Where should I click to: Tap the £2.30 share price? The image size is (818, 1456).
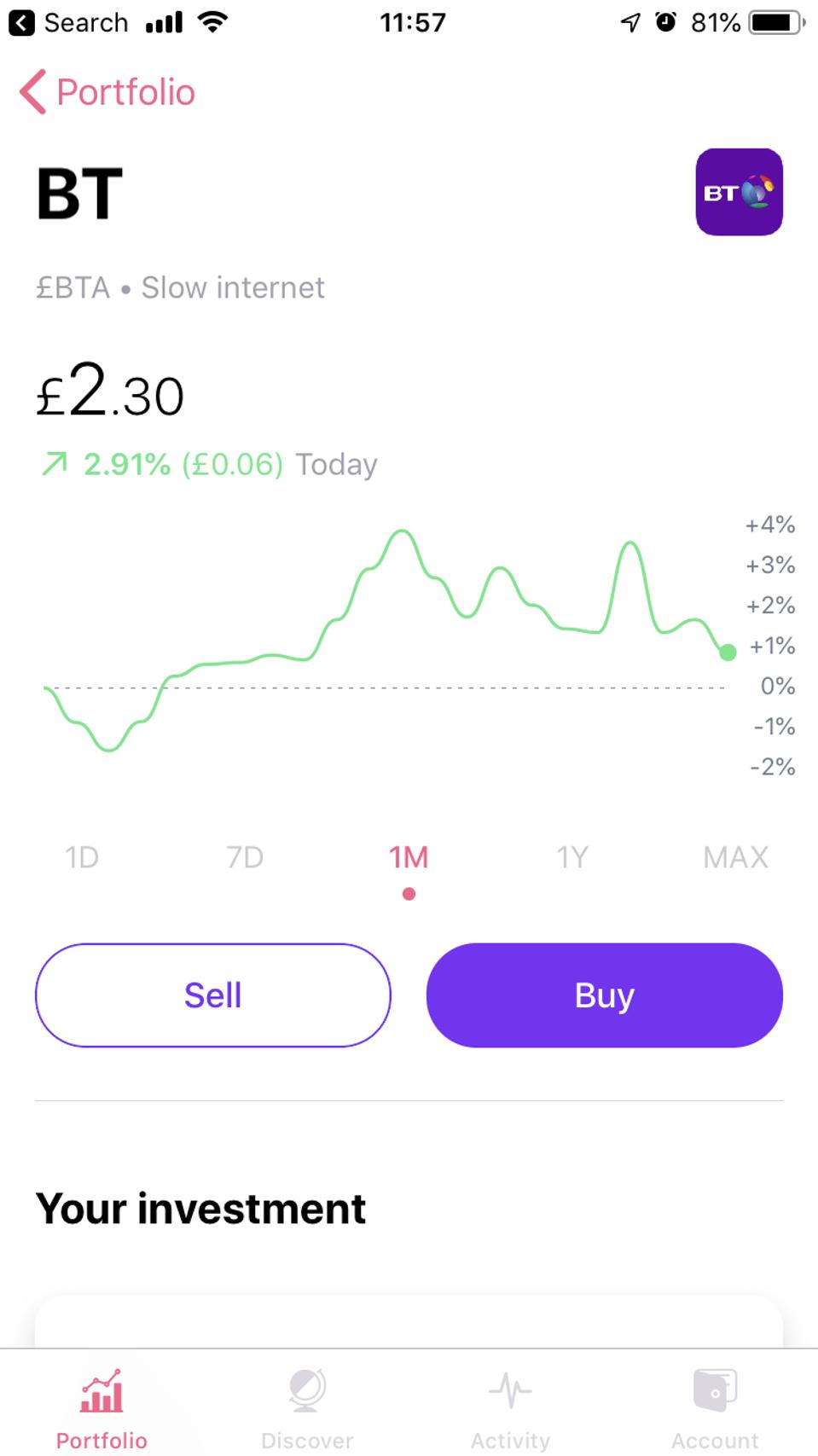pyautogui.click(x=110, y=392)
